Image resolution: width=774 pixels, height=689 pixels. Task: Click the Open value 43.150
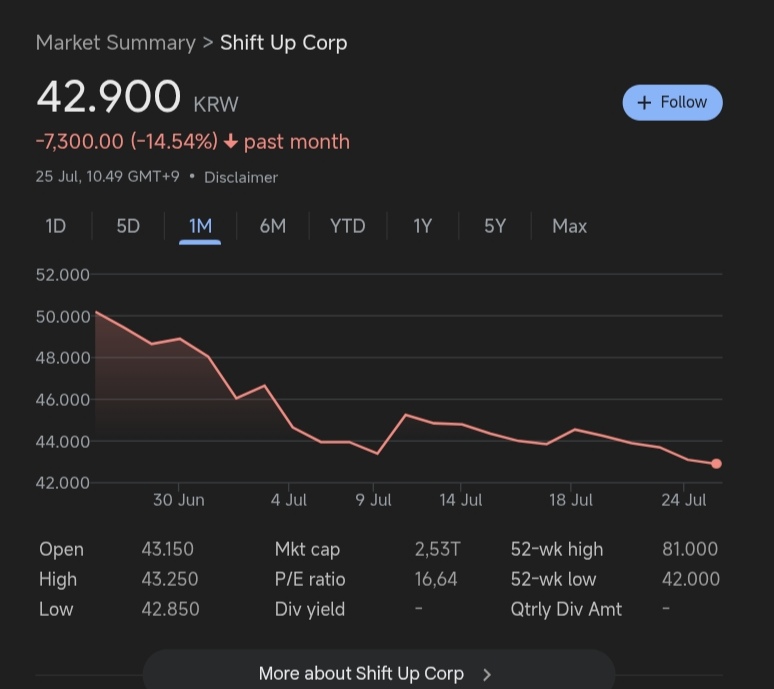tap(167, 549)
